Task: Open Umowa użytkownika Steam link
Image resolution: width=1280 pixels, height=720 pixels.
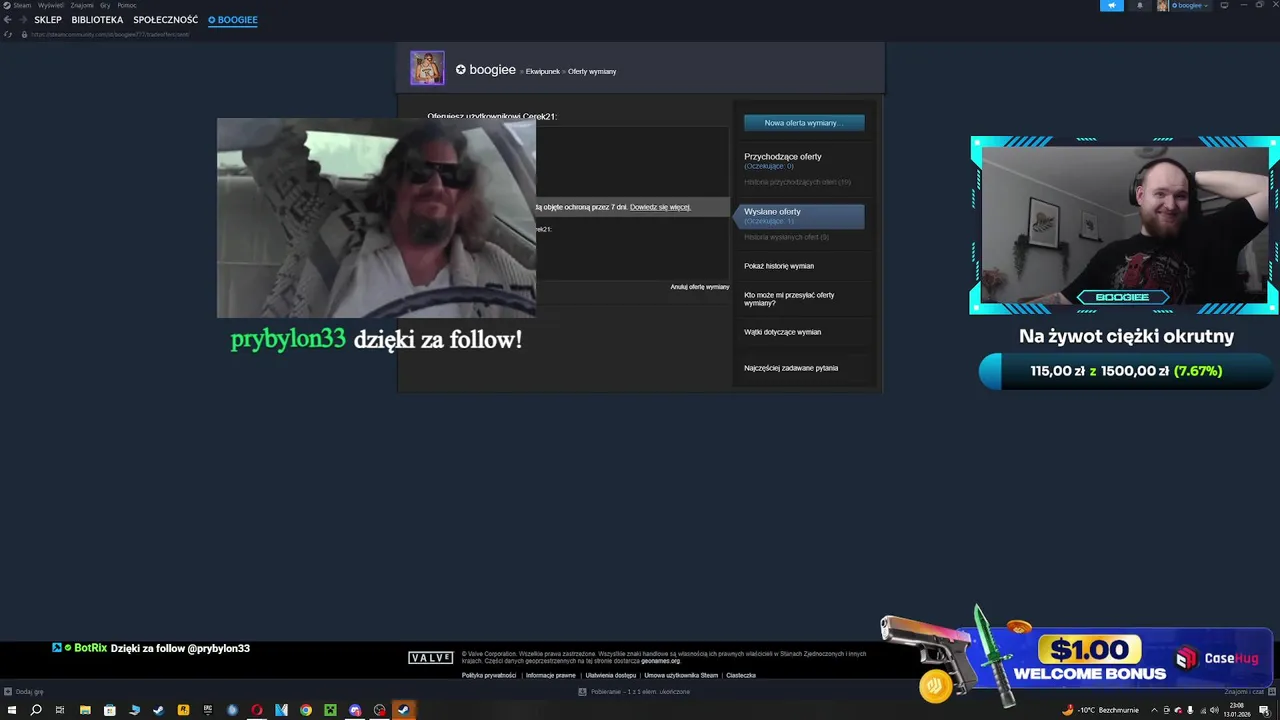Action: [681, 675]
